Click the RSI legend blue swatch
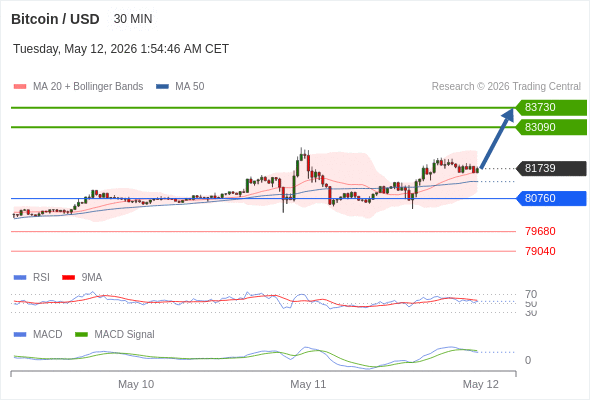Screen dimensions: 590x400 pos(20,278)
